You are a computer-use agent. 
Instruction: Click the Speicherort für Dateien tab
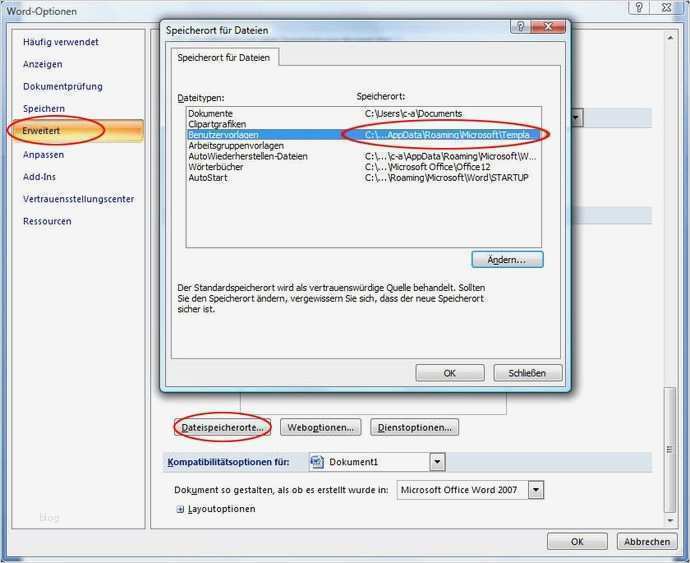tap(224, 58)
